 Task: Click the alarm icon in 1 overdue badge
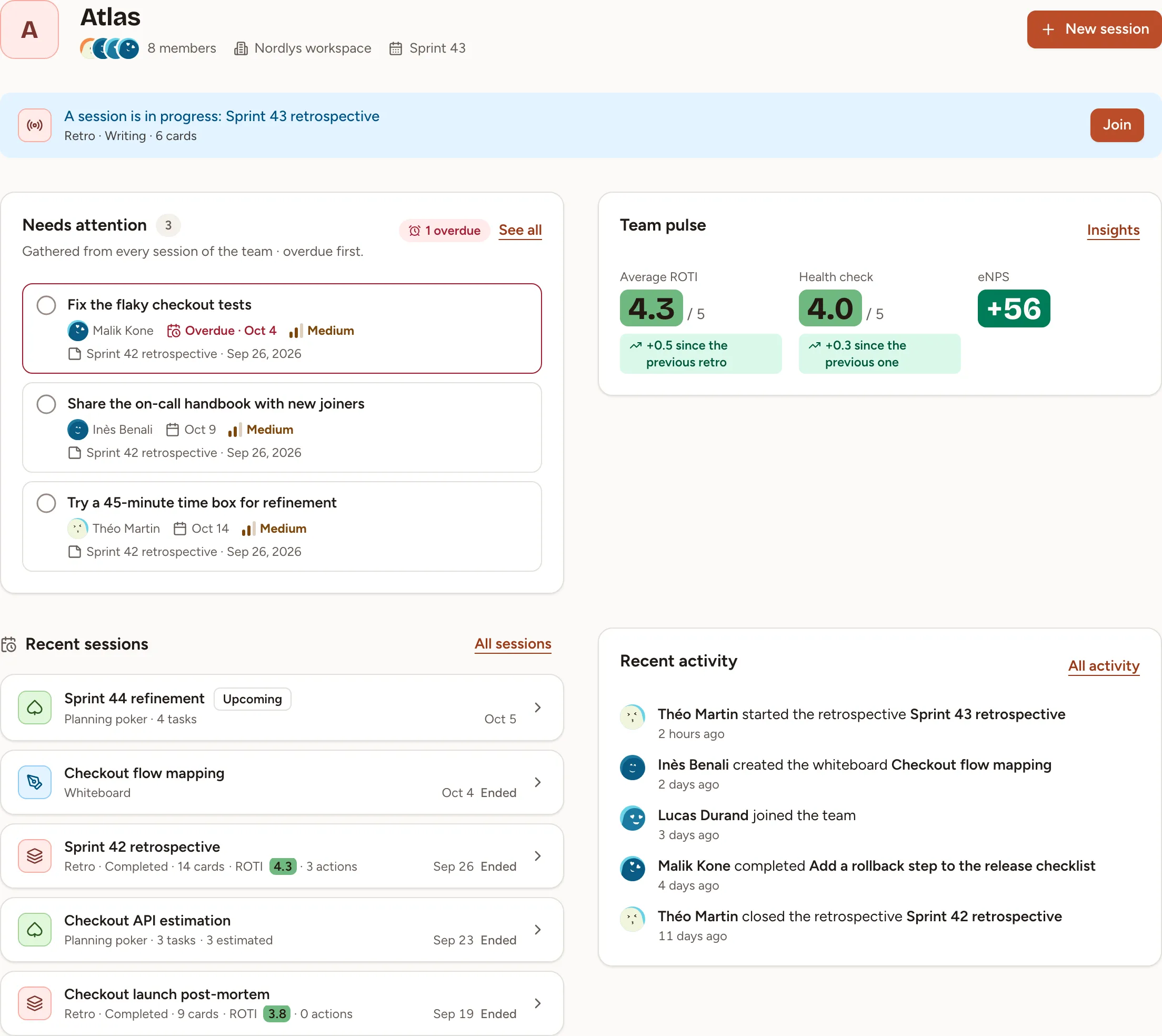[414, 231]
